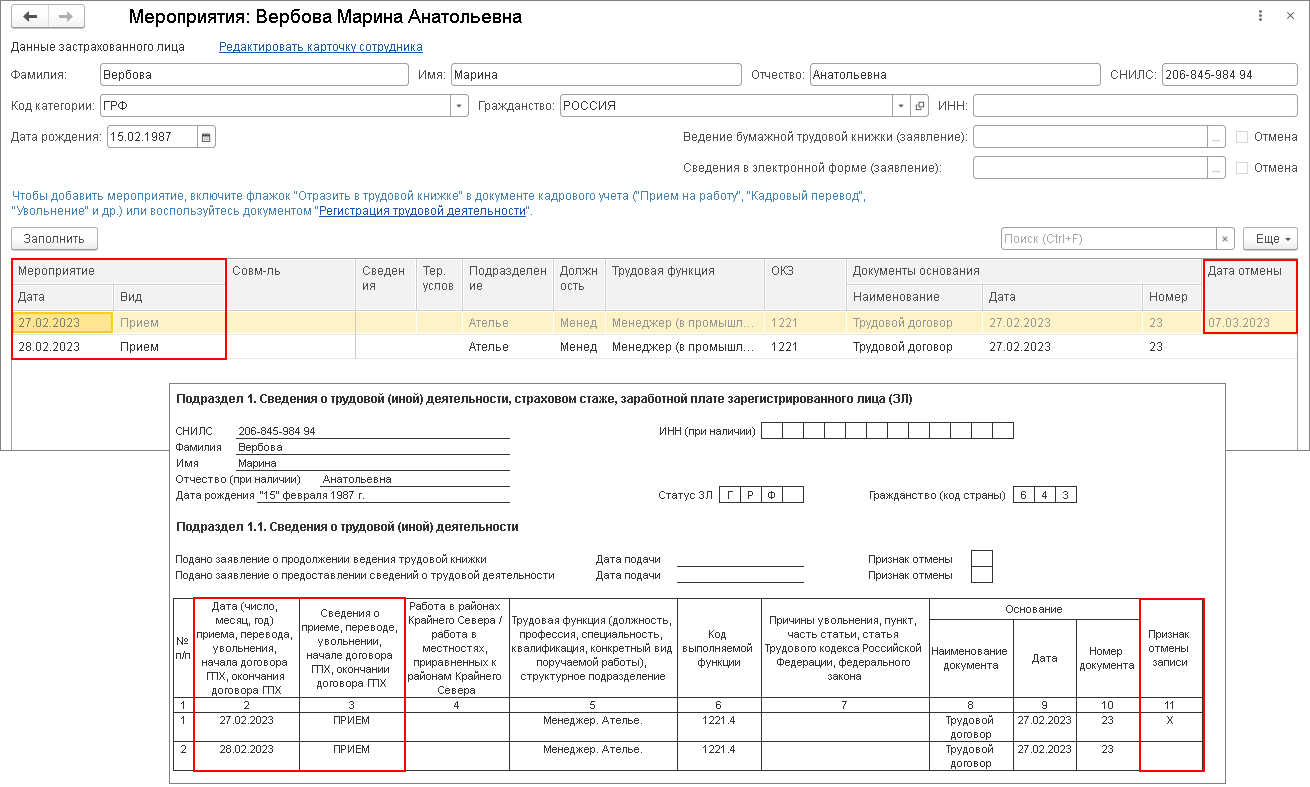Pick an electronic form application via ellipsis button

(x=1216, y=168)
